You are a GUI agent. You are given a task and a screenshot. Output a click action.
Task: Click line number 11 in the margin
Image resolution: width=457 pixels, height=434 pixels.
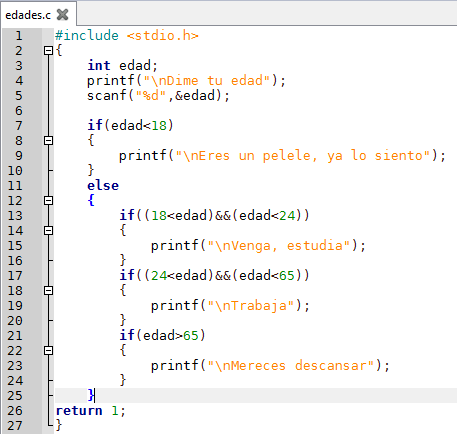15,186
